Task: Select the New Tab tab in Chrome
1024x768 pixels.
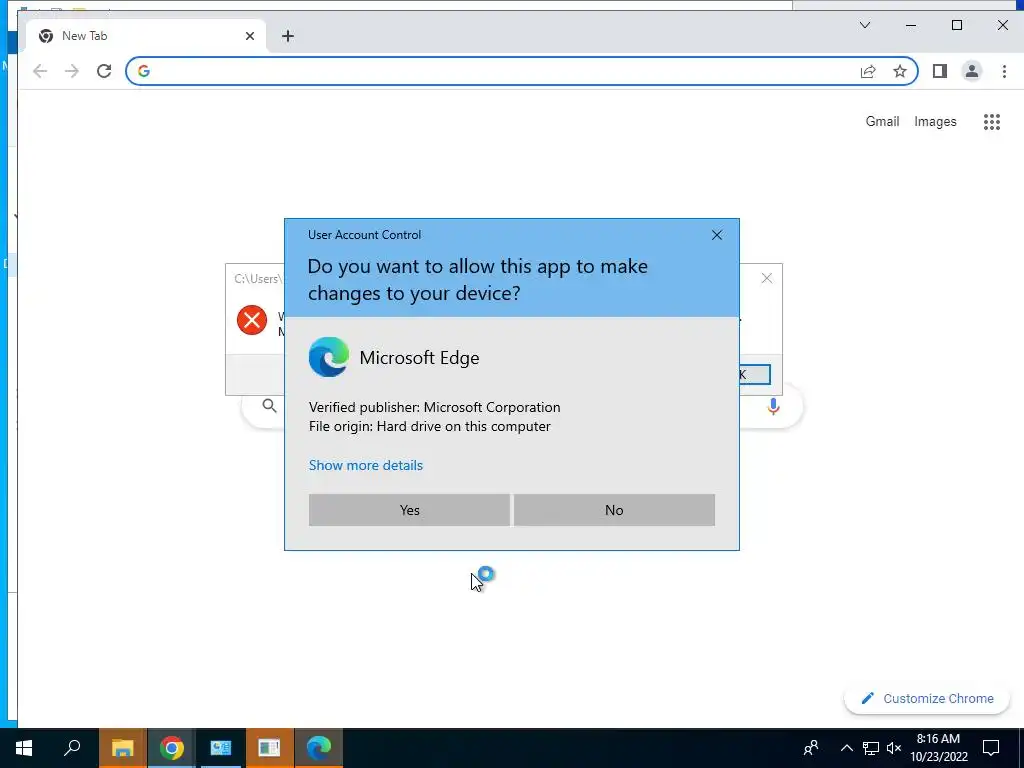Action: coord(147,36)
